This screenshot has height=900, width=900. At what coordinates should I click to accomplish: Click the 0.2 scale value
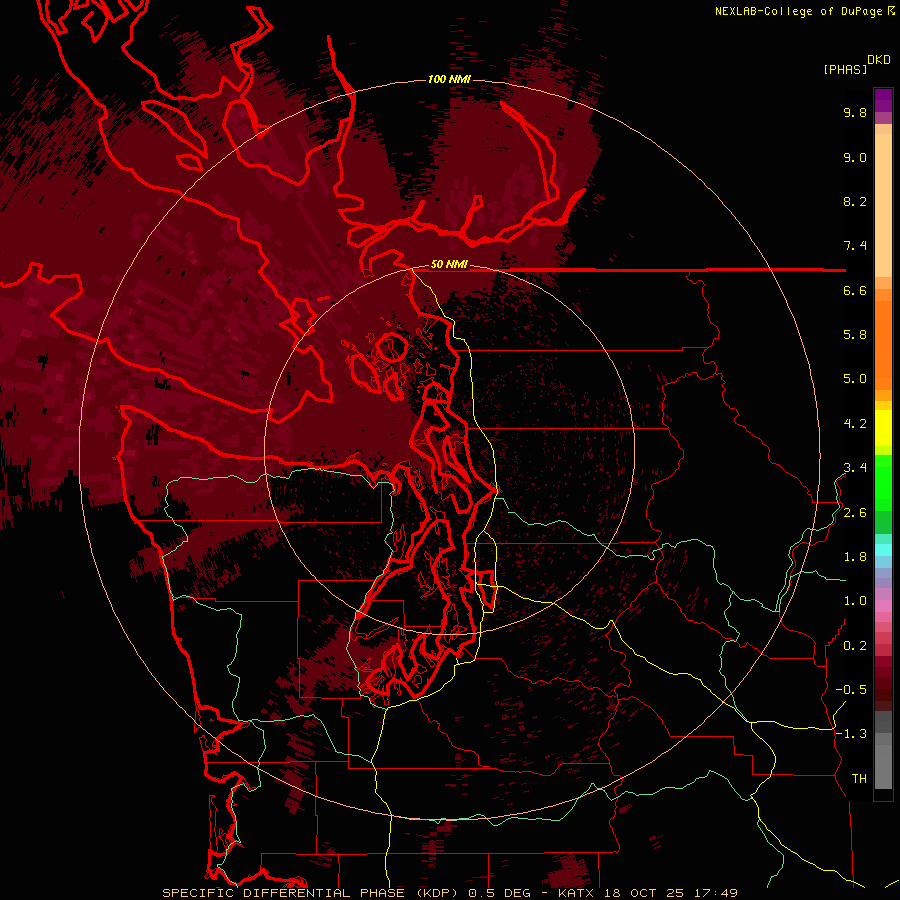(855, 646)
